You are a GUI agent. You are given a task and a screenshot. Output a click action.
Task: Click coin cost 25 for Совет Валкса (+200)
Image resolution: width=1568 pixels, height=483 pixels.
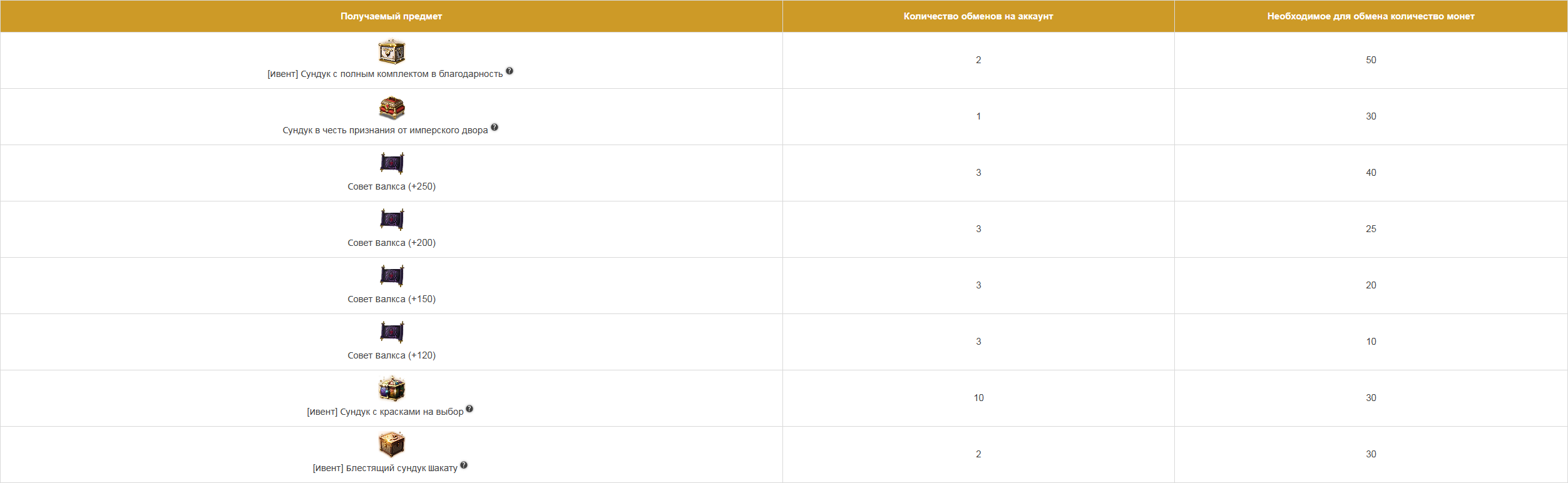pos(1371,229)
